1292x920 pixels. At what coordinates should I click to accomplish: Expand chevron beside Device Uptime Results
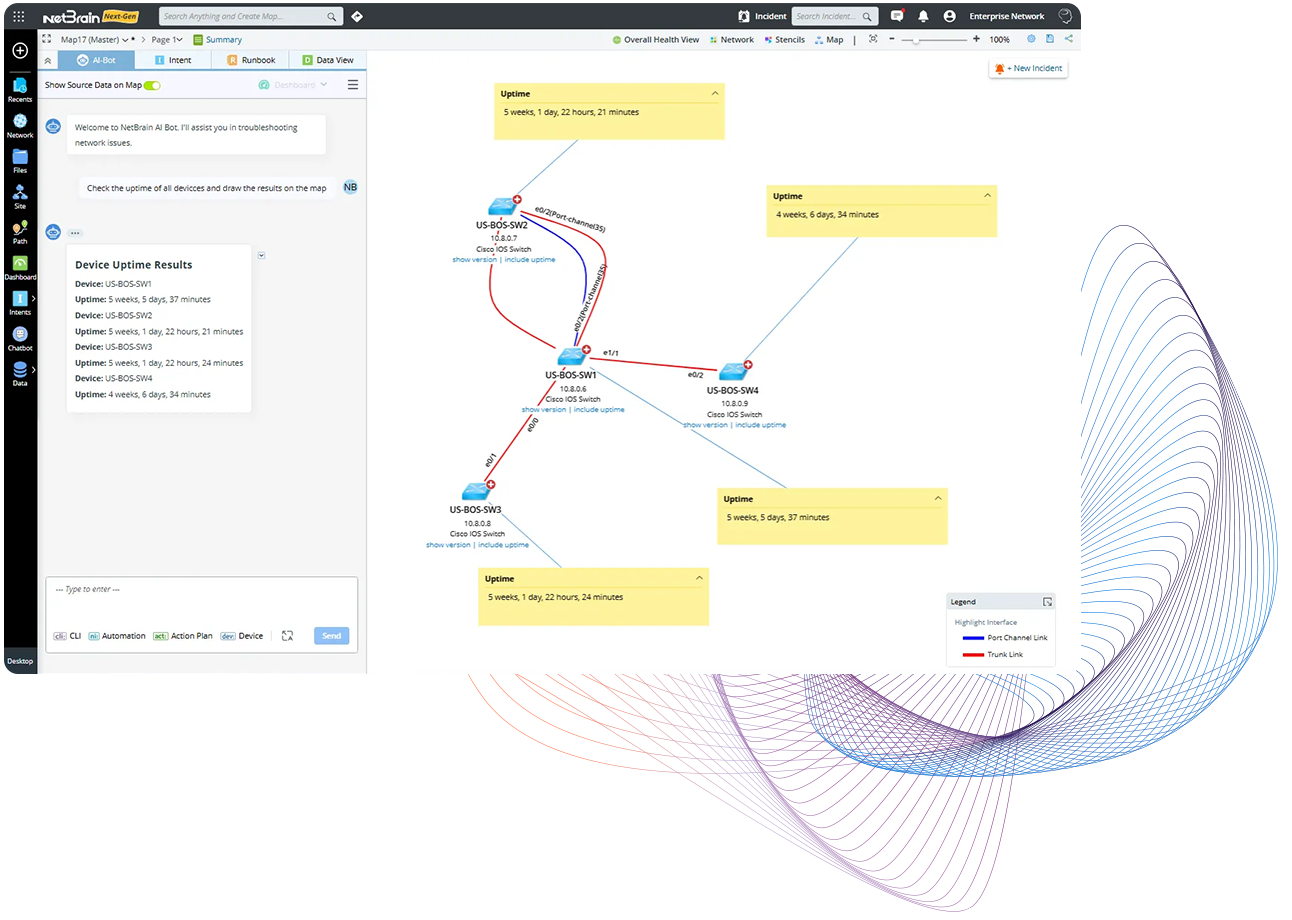click(x=261, y=255)
